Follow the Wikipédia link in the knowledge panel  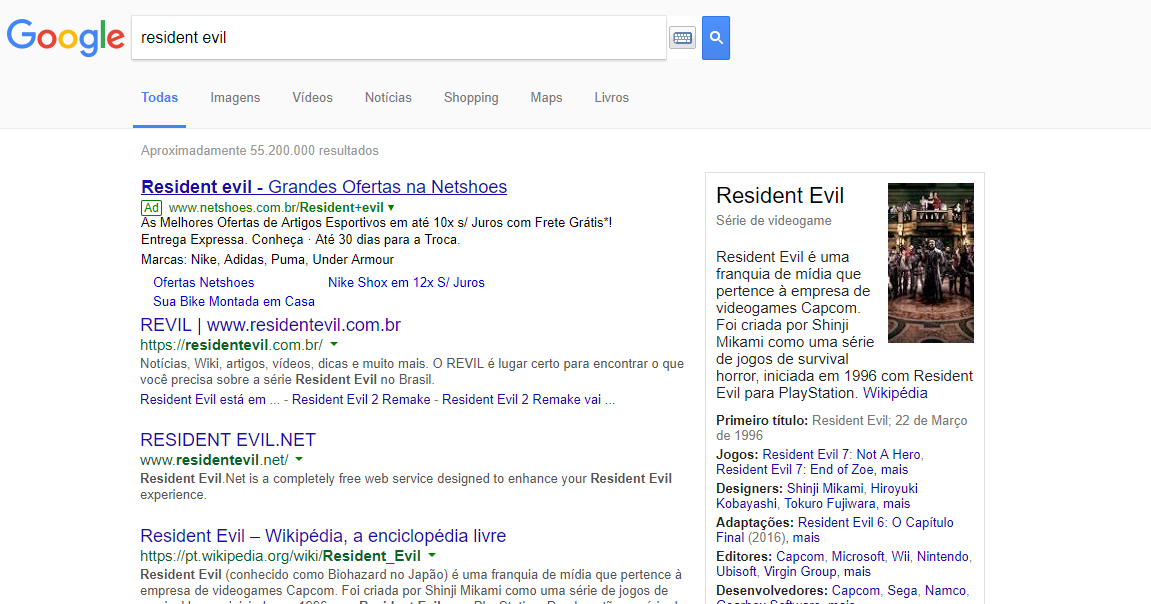point(895,393)
